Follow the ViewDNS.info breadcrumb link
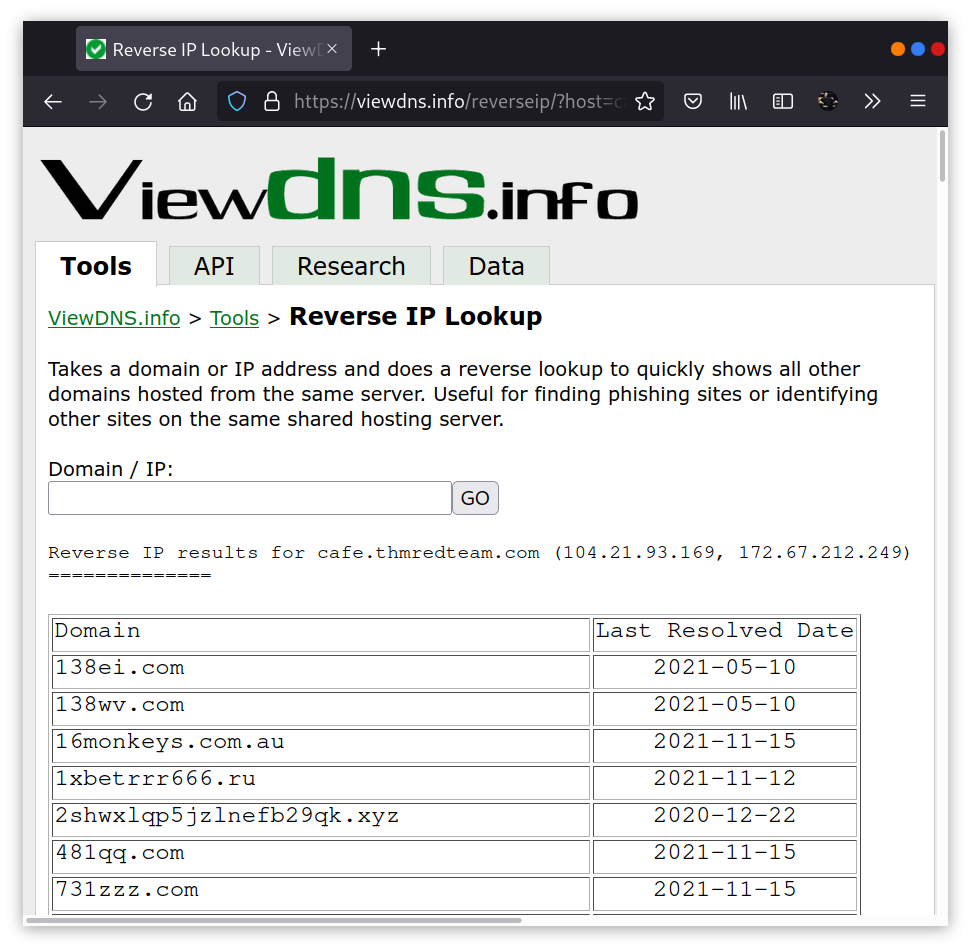The height and width of the screenshot is (951, 971). tap(115, 318)
